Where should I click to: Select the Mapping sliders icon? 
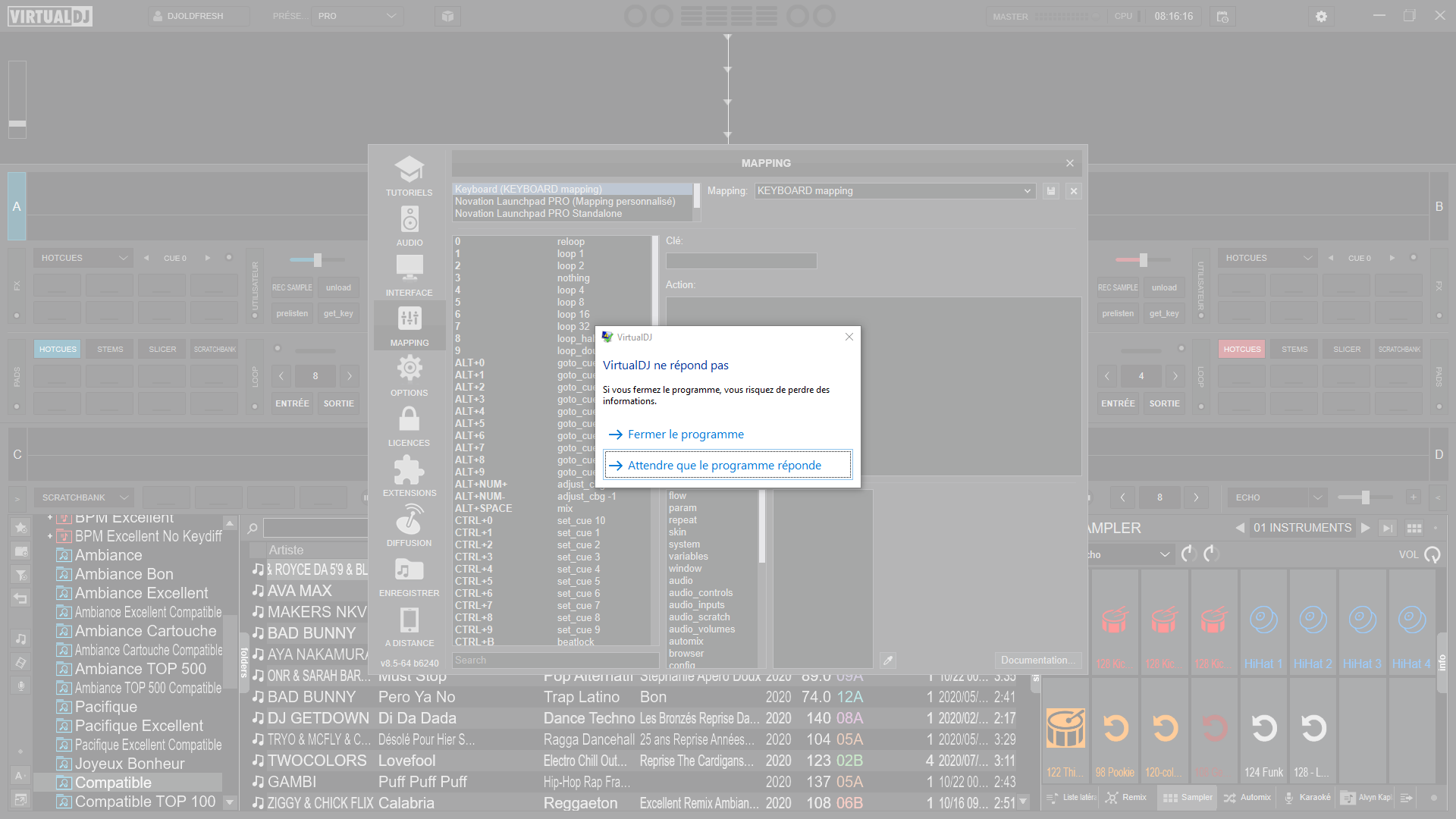409,318
